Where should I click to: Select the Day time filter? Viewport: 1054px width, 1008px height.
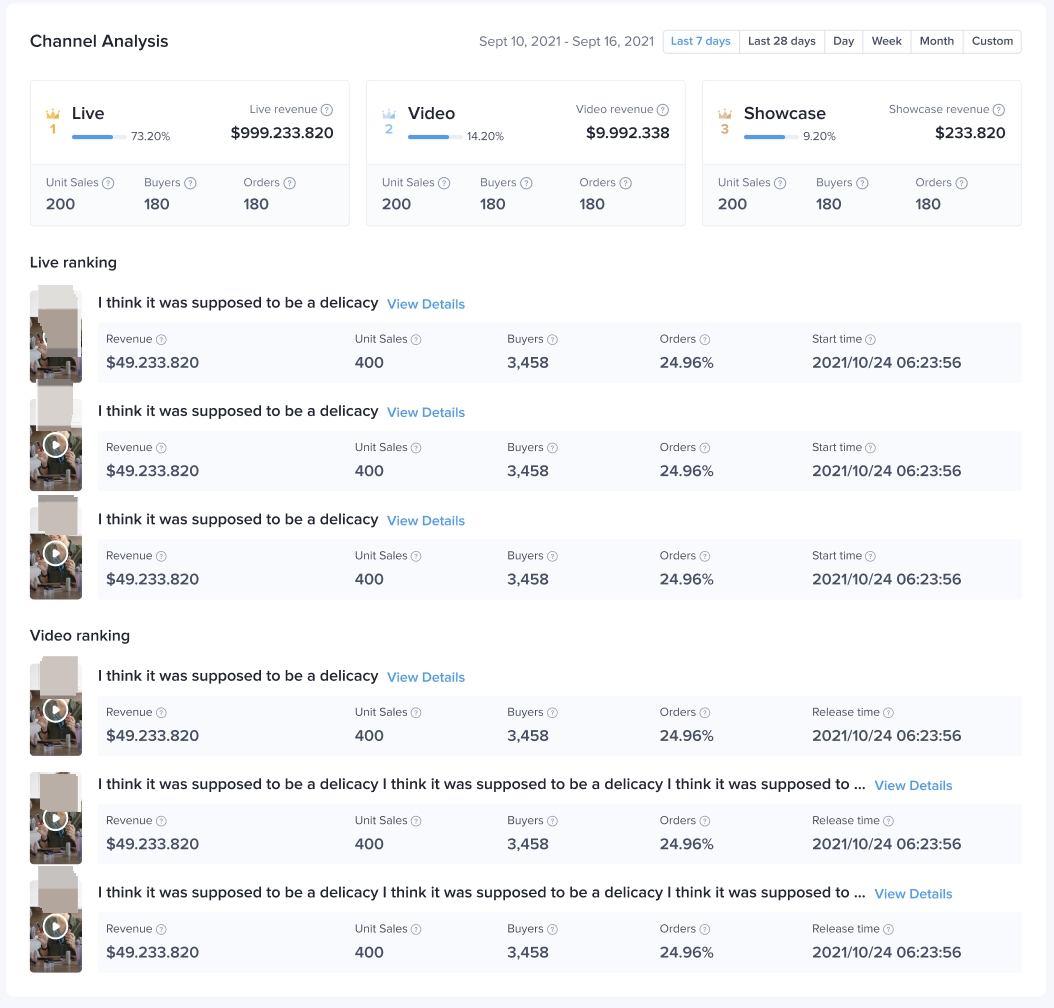coord(843,42)
